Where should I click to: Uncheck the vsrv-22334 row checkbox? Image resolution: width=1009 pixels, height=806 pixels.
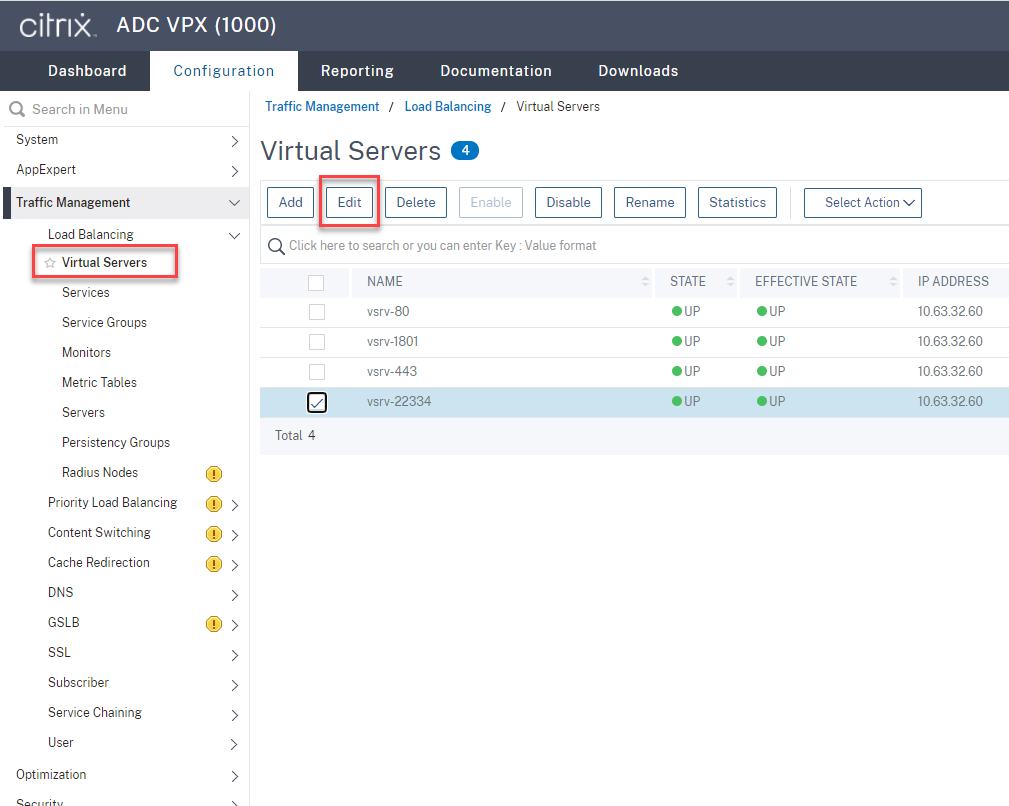point(316,402)
